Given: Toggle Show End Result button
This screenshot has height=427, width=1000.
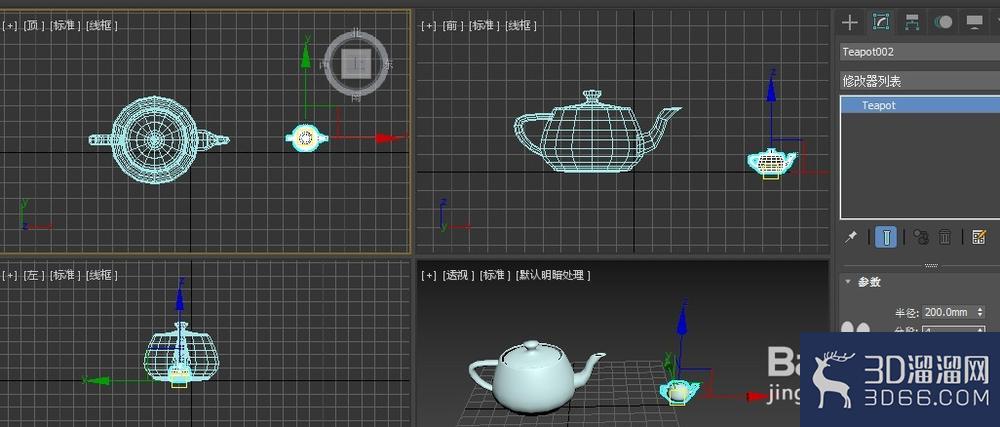Looking at the screenshot, I should click(x=886, y=237).
